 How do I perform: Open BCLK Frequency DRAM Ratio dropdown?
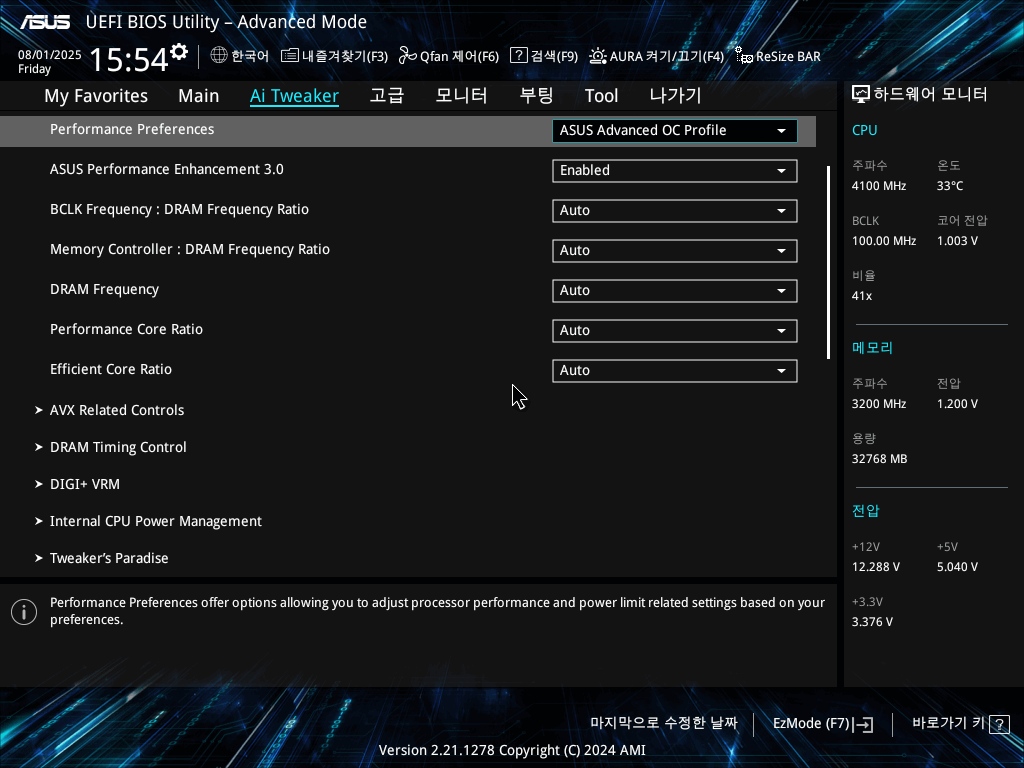[675, 210]
